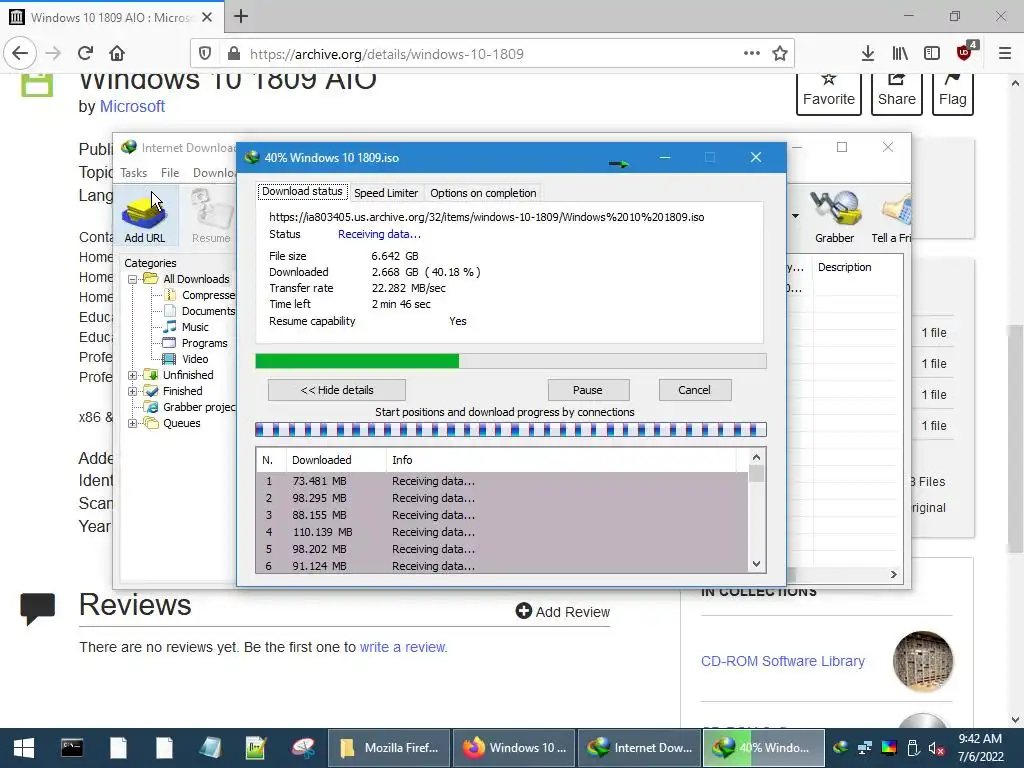Click the Add Review plus icon

pyautogui.click(x=523, y=611)
